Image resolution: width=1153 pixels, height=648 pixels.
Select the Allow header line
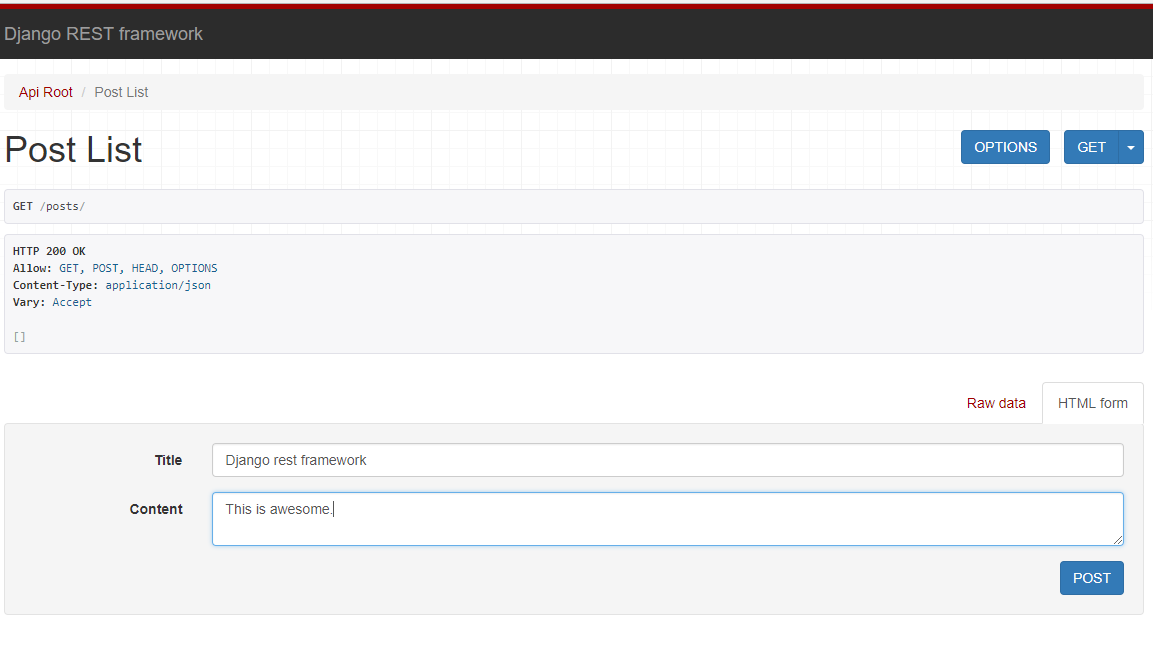point(115,268)
